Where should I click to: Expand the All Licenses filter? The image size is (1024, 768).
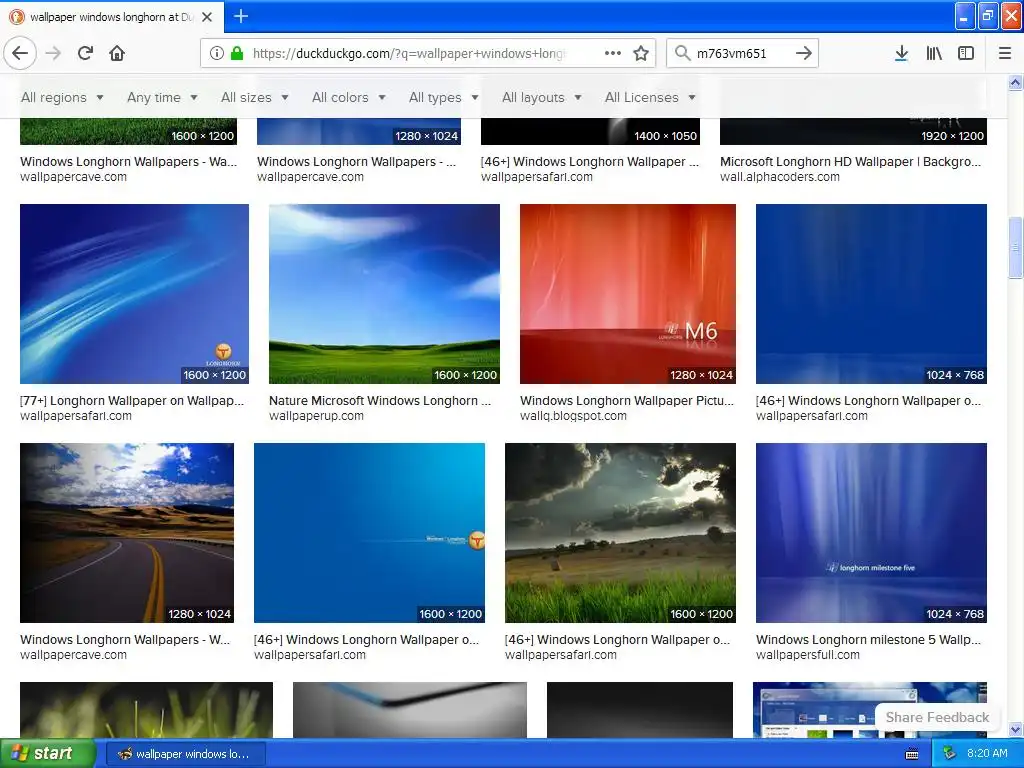pyautogui.click(x=650, y=97)
